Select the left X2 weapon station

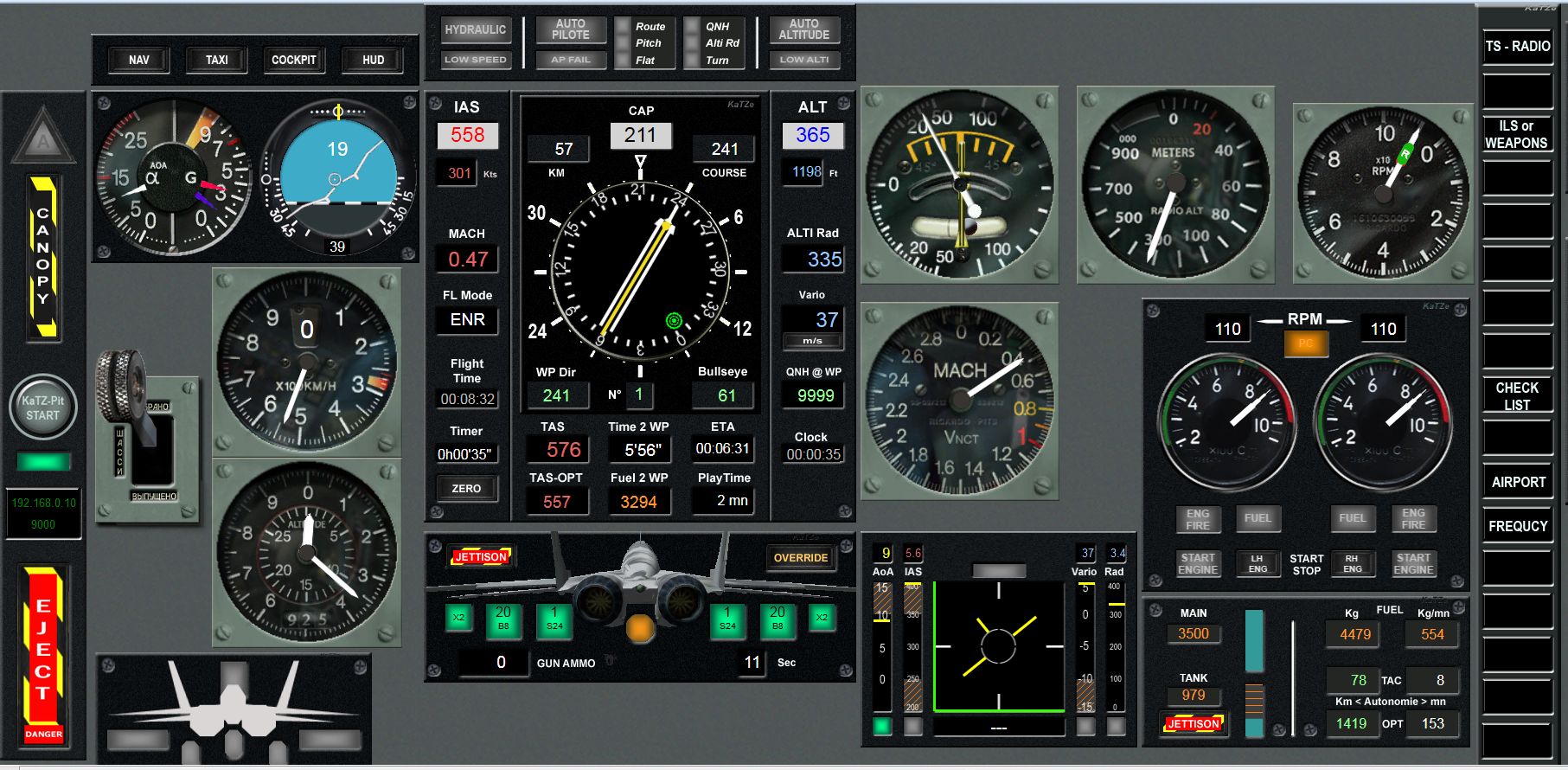click(x=458, y=618)
